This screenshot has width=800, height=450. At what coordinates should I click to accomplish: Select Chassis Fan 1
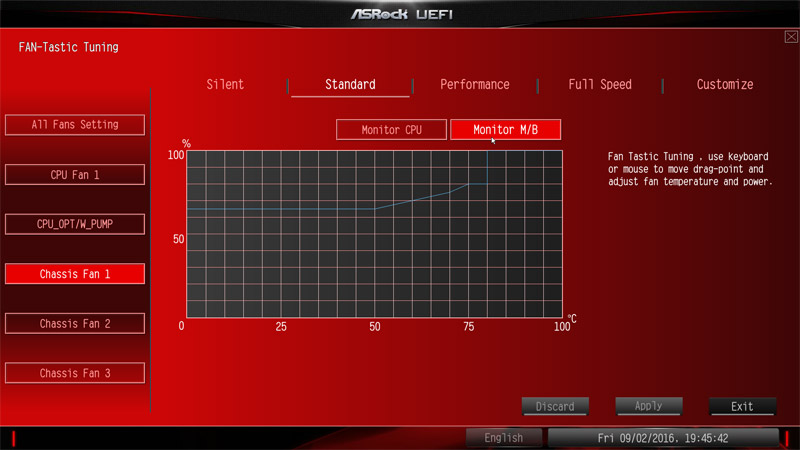click(x=75, y=273)
